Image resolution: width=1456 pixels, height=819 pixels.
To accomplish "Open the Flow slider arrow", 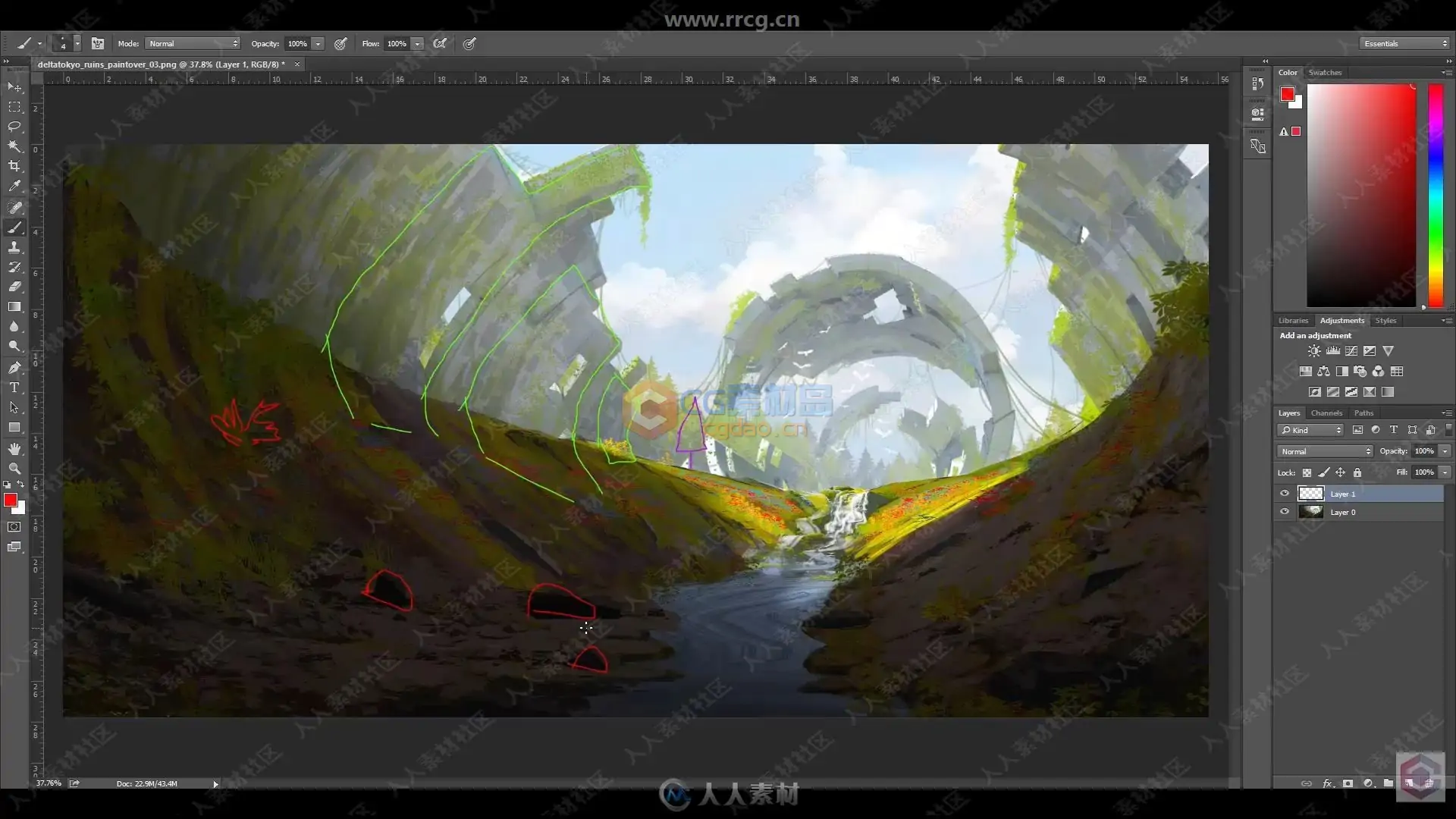I will tap(417, 44).
